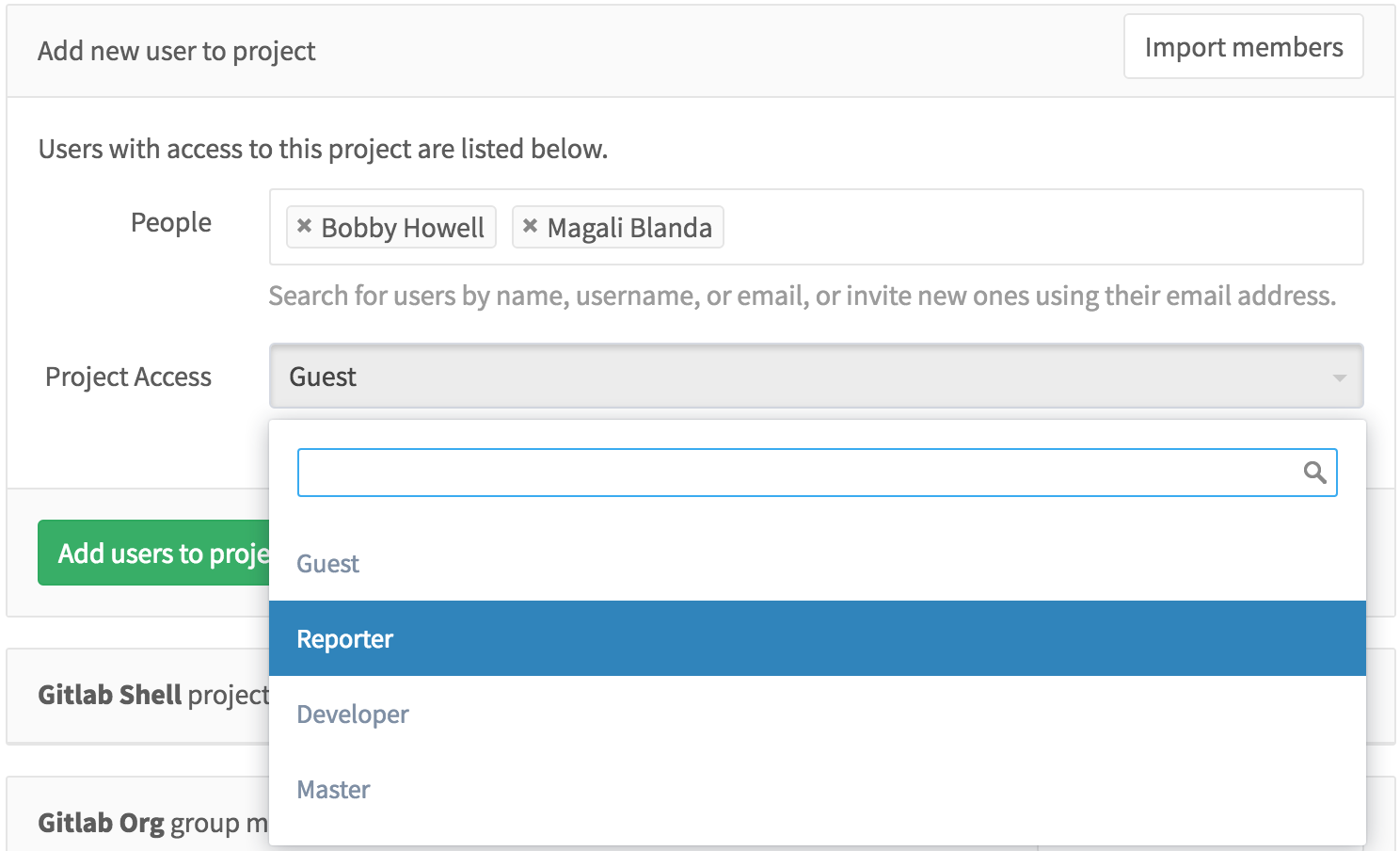Click the Project Access dropdown arrow
Viewport: 1400px width, 851px height.
pos(1339,377)
